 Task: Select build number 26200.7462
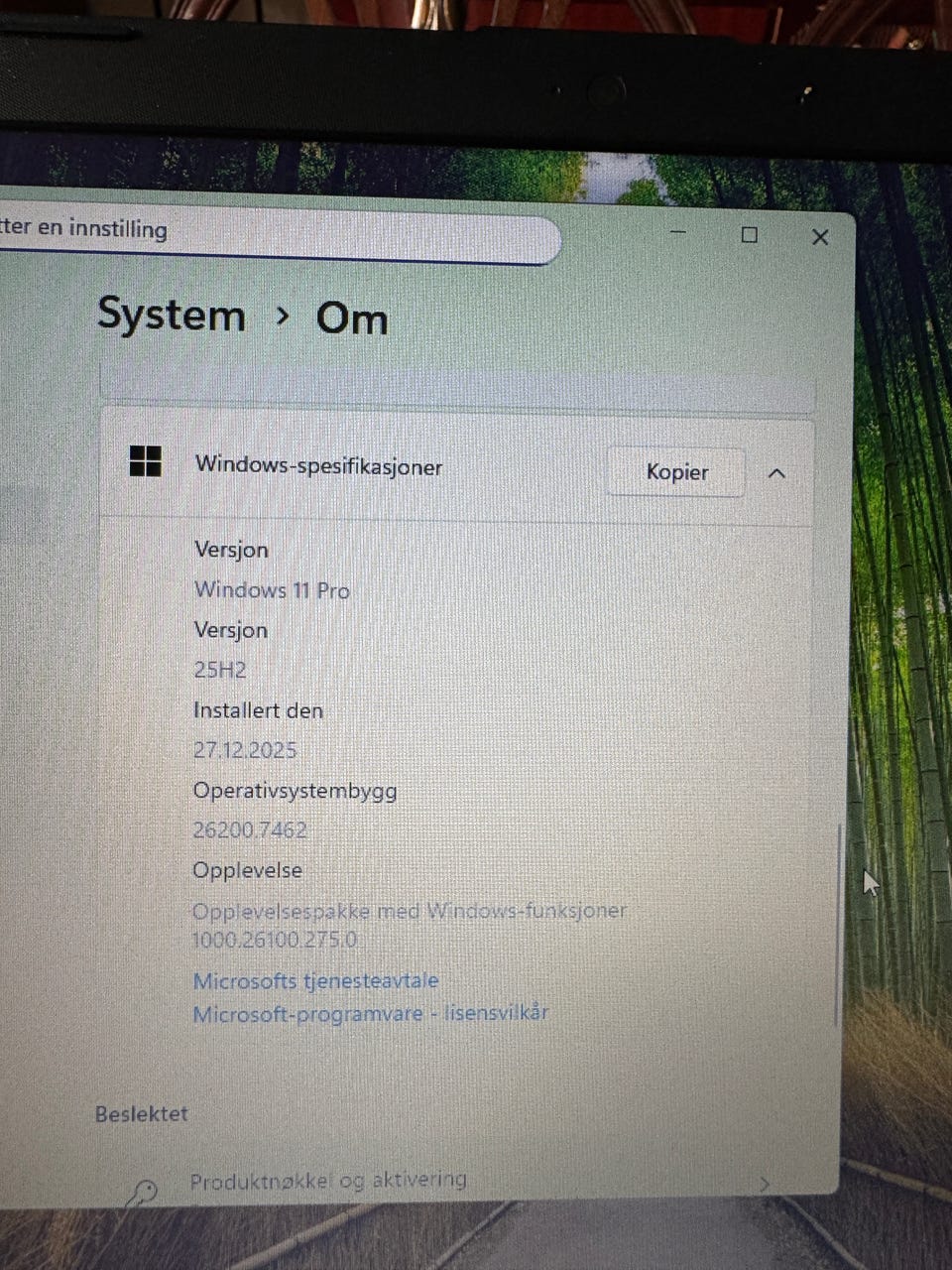pyautogui.click(x=250, y=829)
